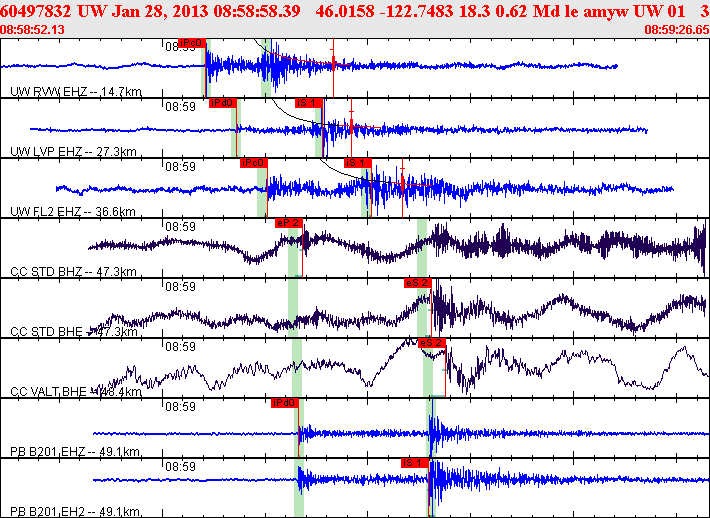The image size is (710, 518).
Task: Click the green S-window band on STD BHZ trace
Action: 422,248
